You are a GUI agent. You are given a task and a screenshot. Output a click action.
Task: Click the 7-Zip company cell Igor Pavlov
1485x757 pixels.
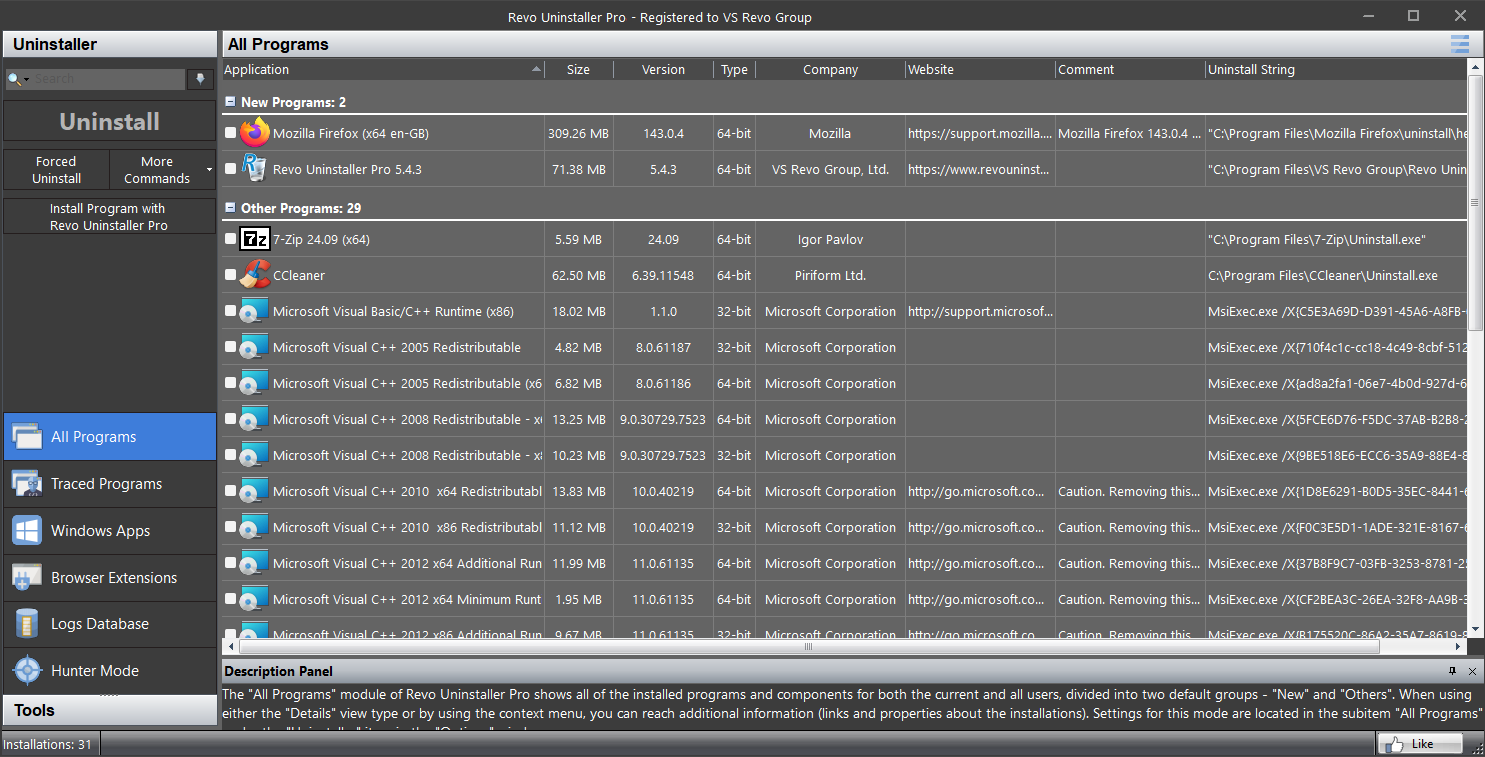point(830,239)
